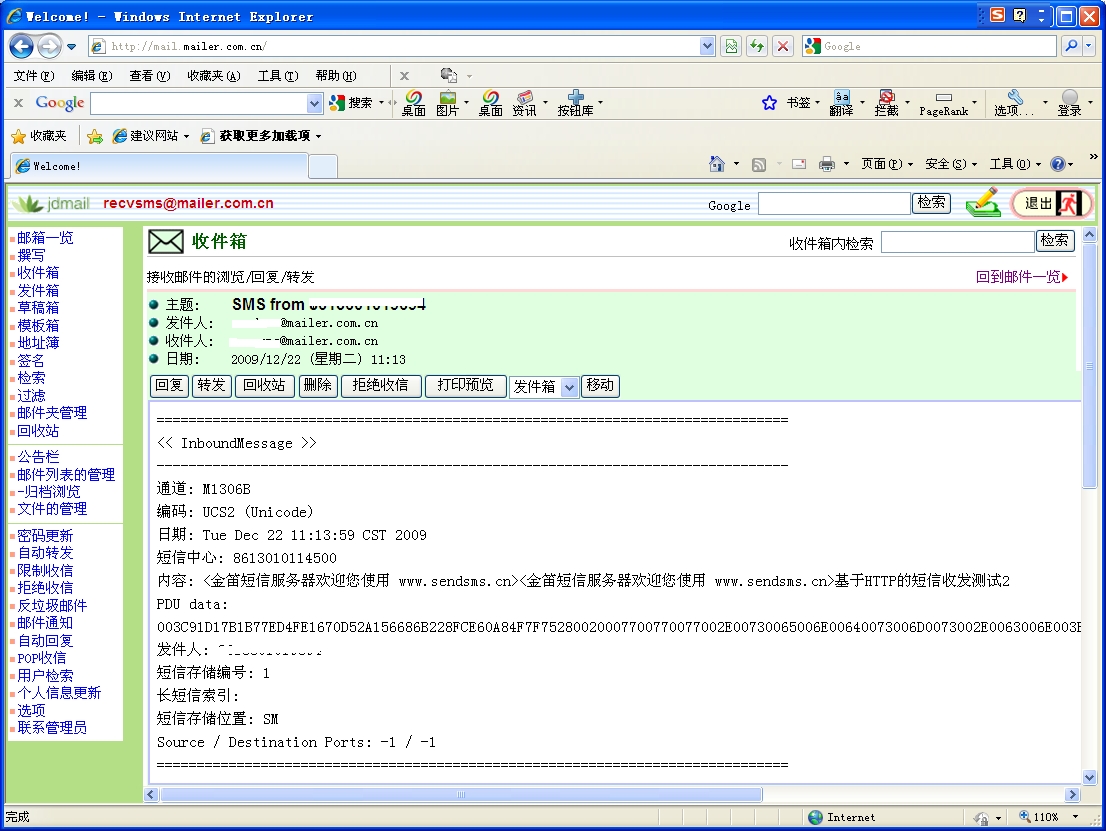Click the Google toolbar 图片 icon
This screenshot has width=1106, height=831.
point(447,103)
